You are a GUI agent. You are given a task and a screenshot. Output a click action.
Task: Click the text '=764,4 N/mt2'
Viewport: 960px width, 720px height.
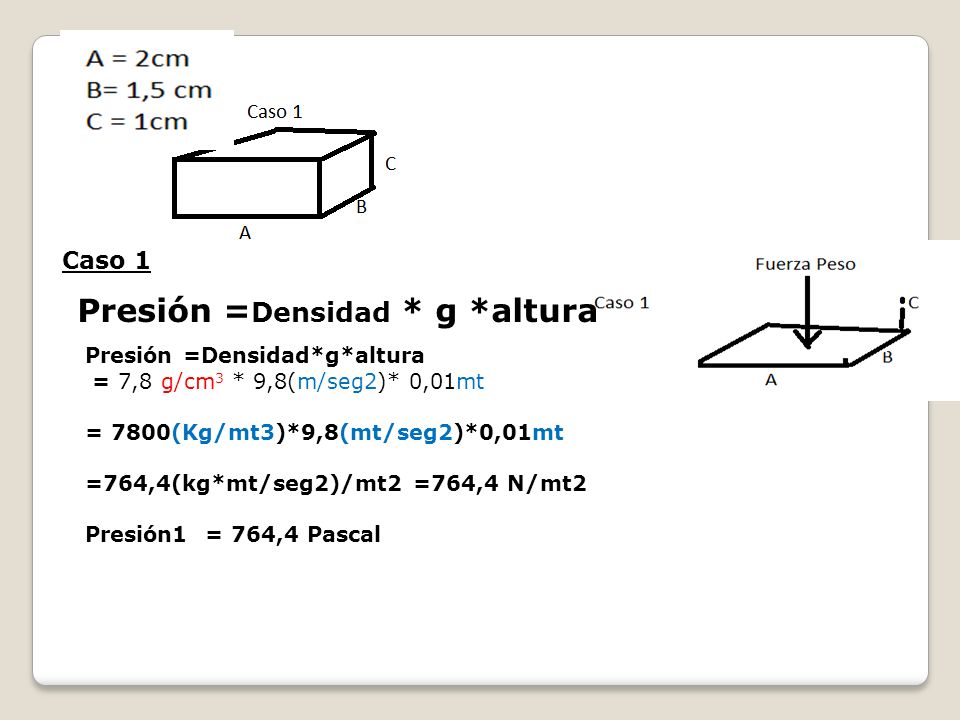[x=500, y=484]
